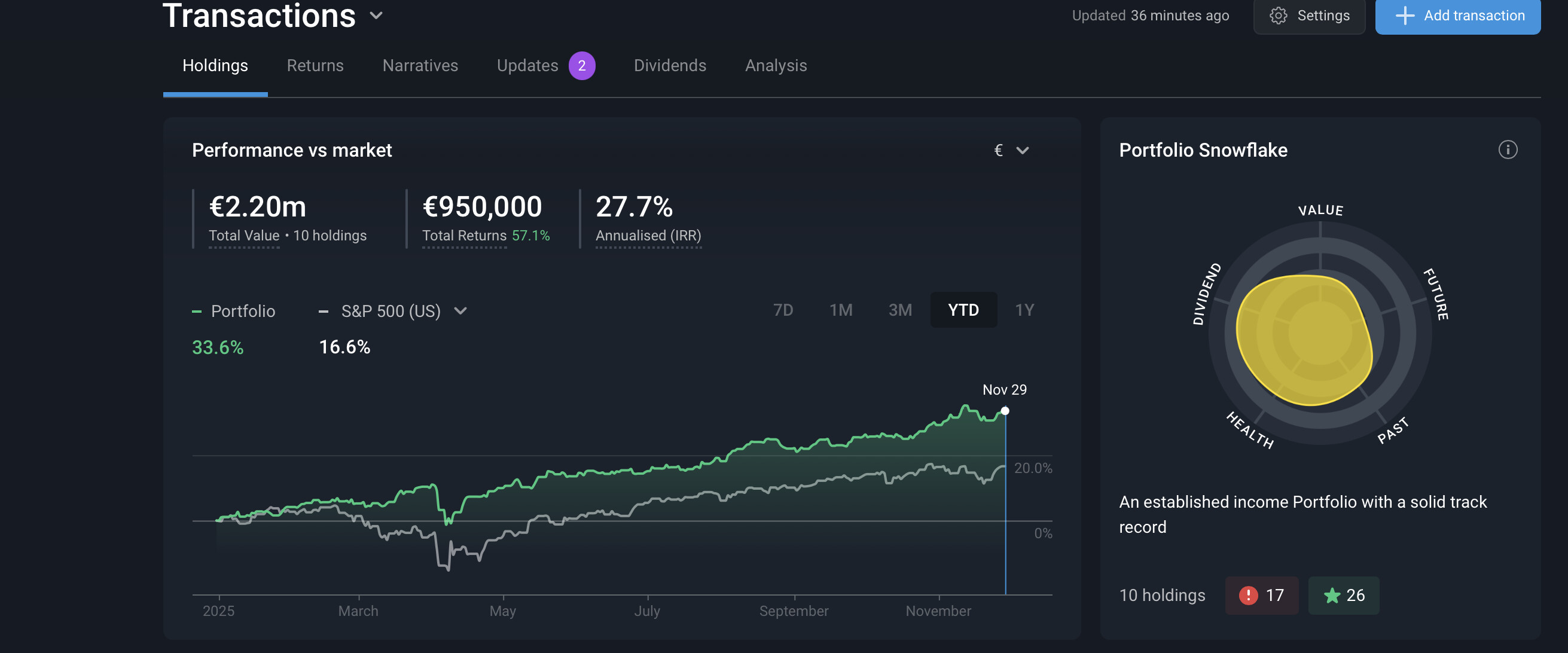This screenshot has height=653, width=1568.
Task: Click the purple Updates count badge
Action: 581,65
